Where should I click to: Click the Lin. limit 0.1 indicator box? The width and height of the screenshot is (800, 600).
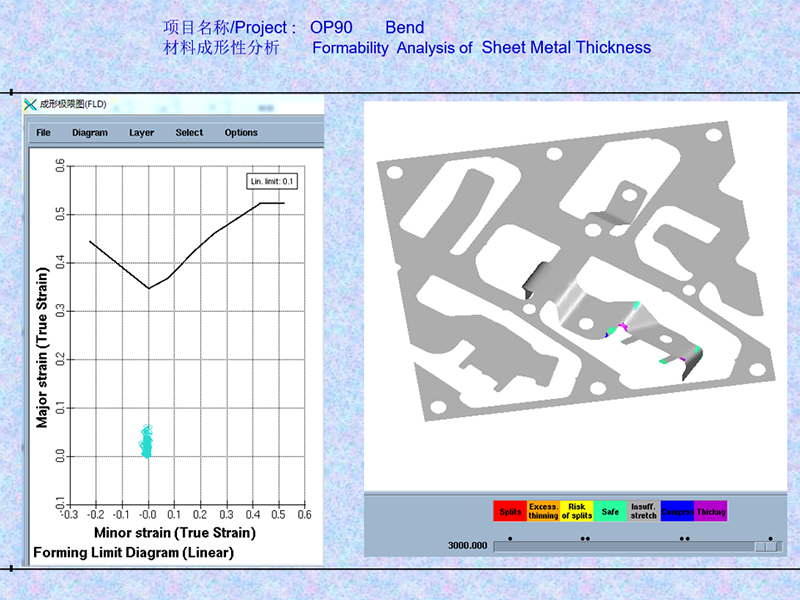271,180
